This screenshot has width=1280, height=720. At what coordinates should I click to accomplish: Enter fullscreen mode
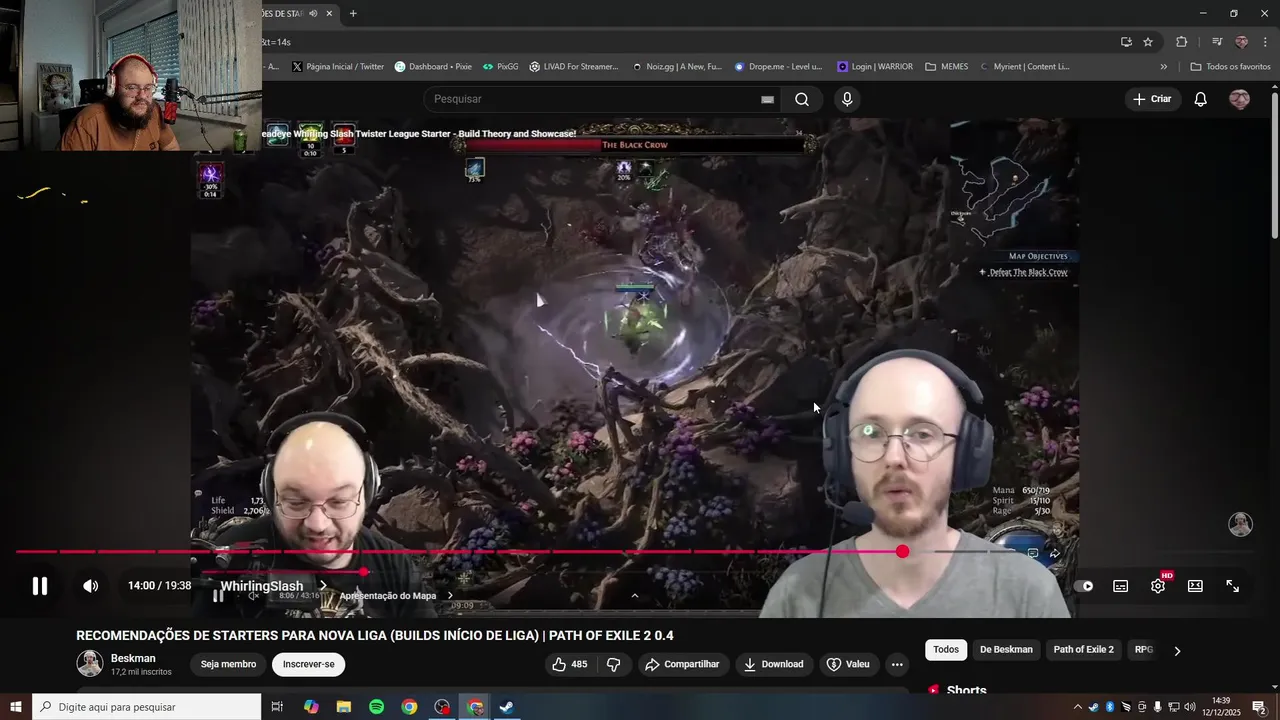coord(1233,586)
